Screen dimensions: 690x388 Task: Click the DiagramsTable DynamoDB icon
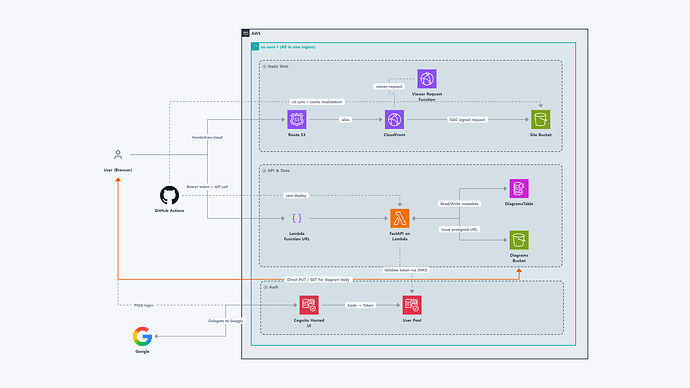(519, 188)
